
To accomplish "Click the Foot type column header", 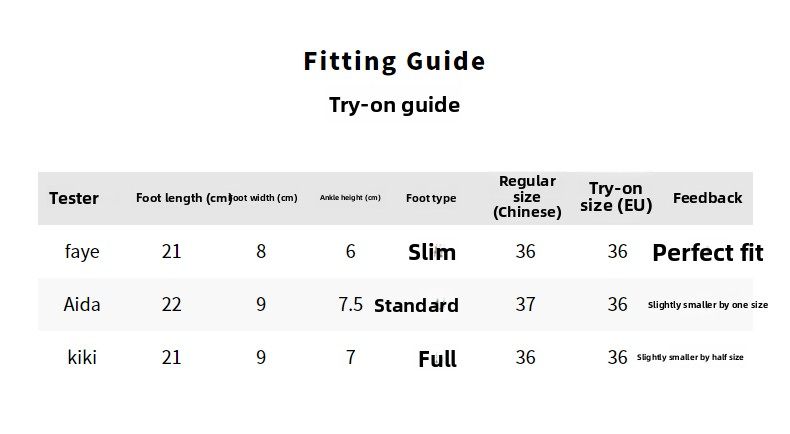I will point(431,198).
